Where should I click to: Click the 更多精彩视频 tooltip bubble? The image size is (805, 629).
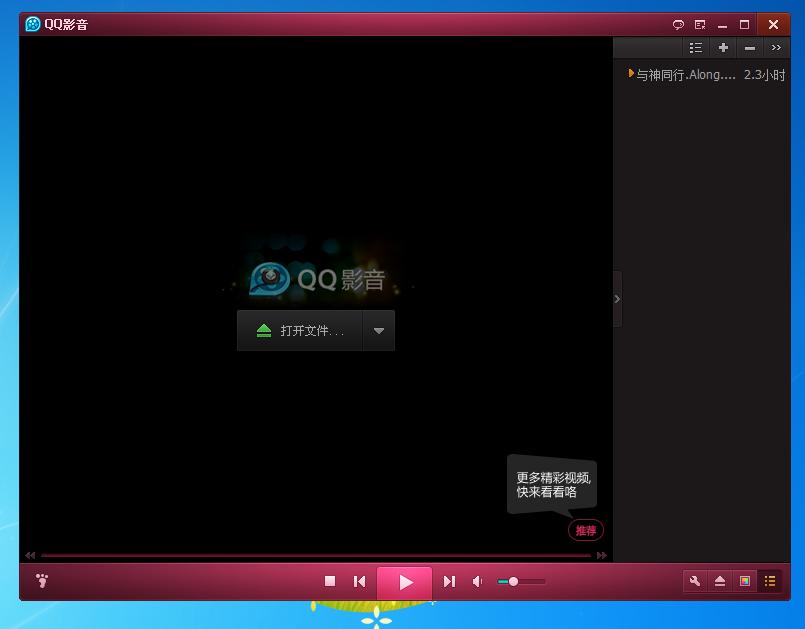pos(552,485)
